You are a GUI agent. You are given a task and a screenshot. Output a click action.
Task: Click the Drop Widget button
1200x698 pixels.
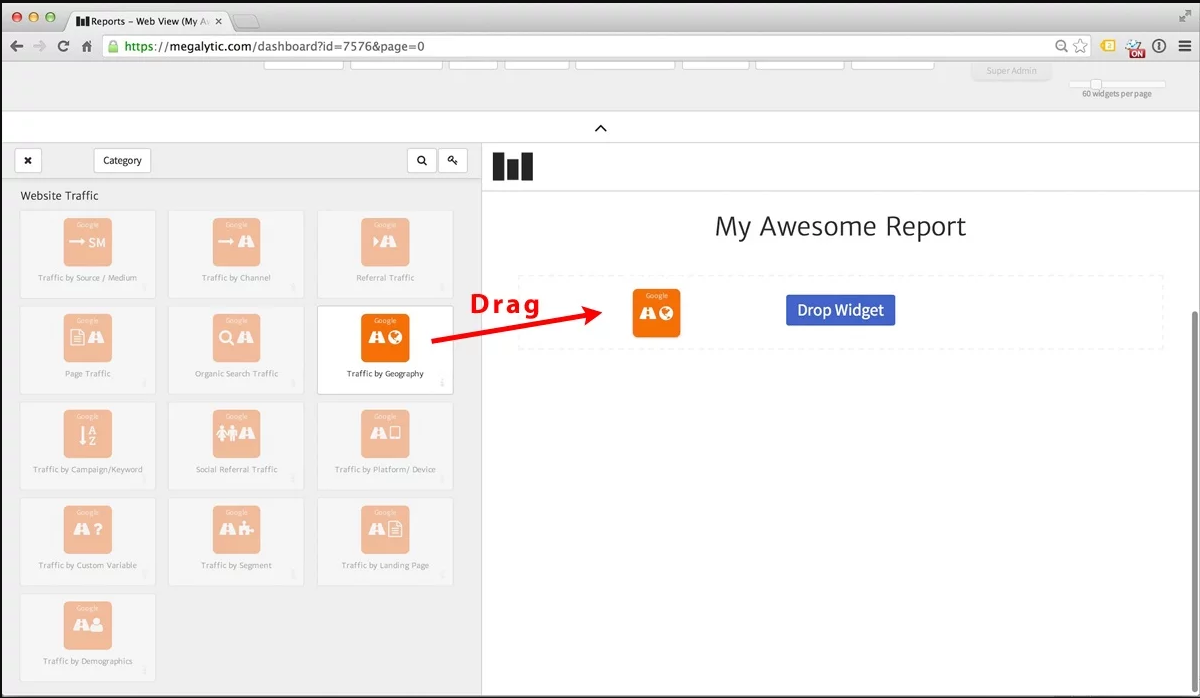point(840,310)
